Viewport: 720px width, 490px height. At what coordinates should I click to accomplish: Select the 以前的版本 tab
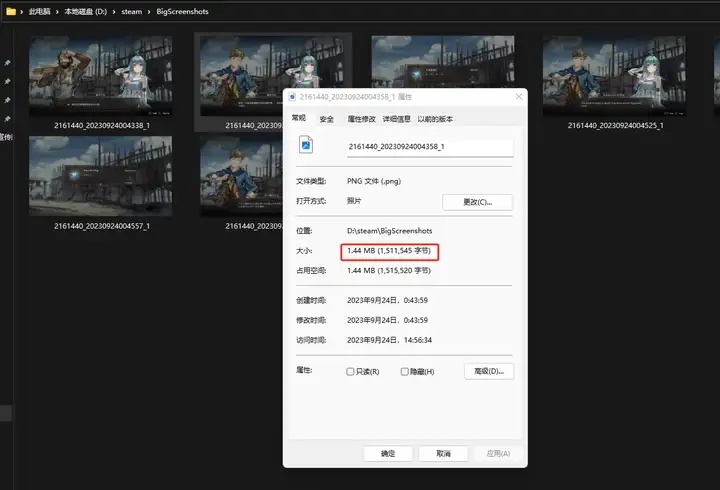click(x=435, y=119)
